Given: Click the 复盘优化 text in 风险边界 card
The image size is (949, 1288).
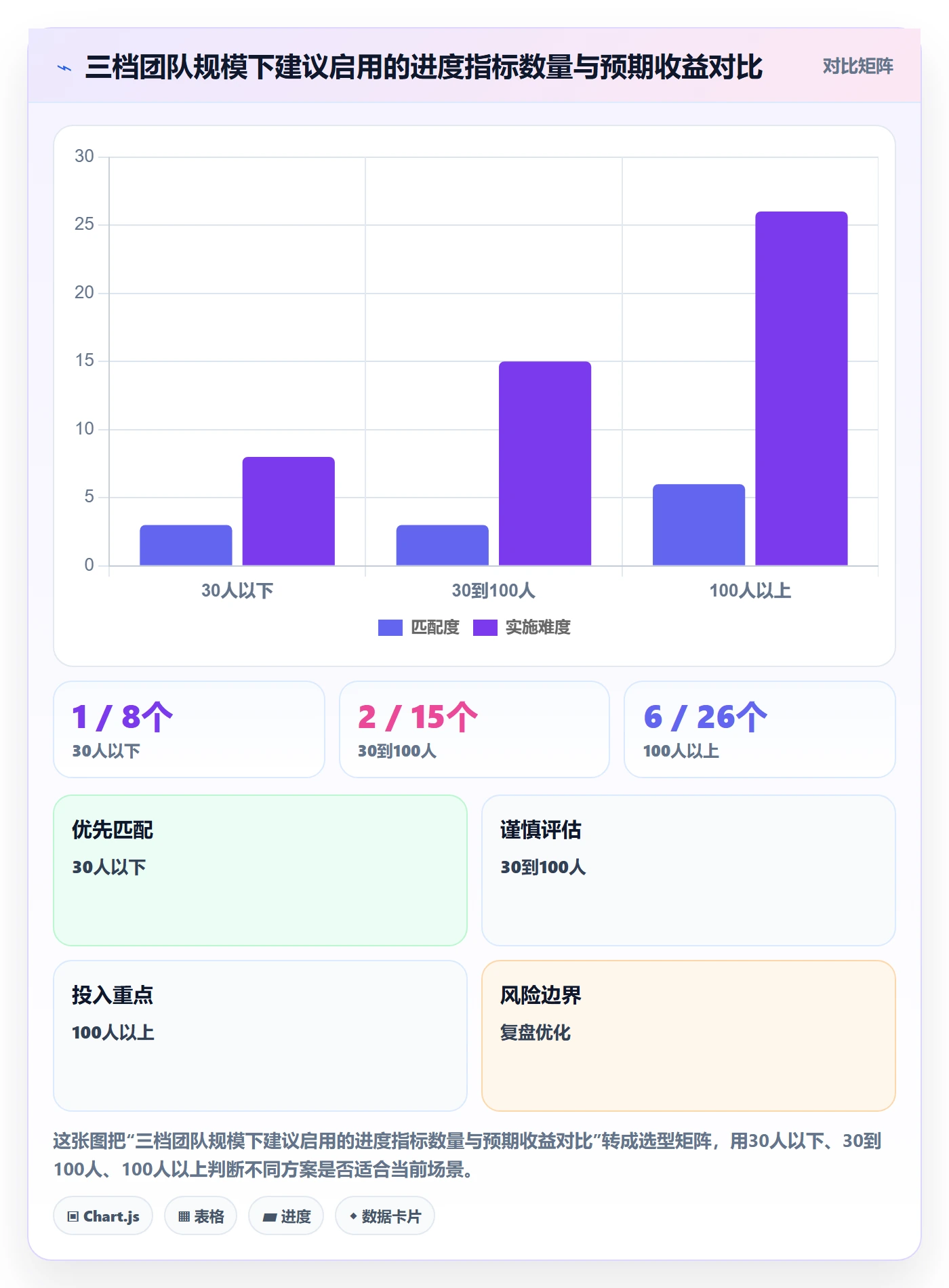Looking at the screenshot, I should click(x=536, y=1033).
